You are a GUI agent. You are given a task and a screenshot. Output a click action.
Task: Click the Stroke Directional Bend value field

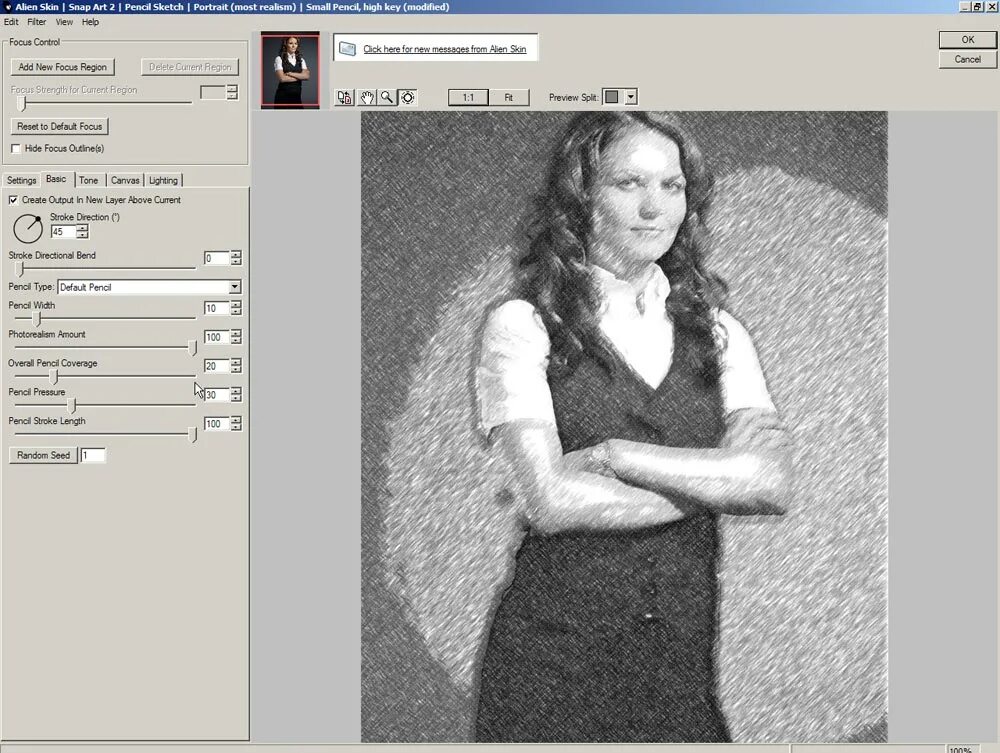tap(216, 258)
